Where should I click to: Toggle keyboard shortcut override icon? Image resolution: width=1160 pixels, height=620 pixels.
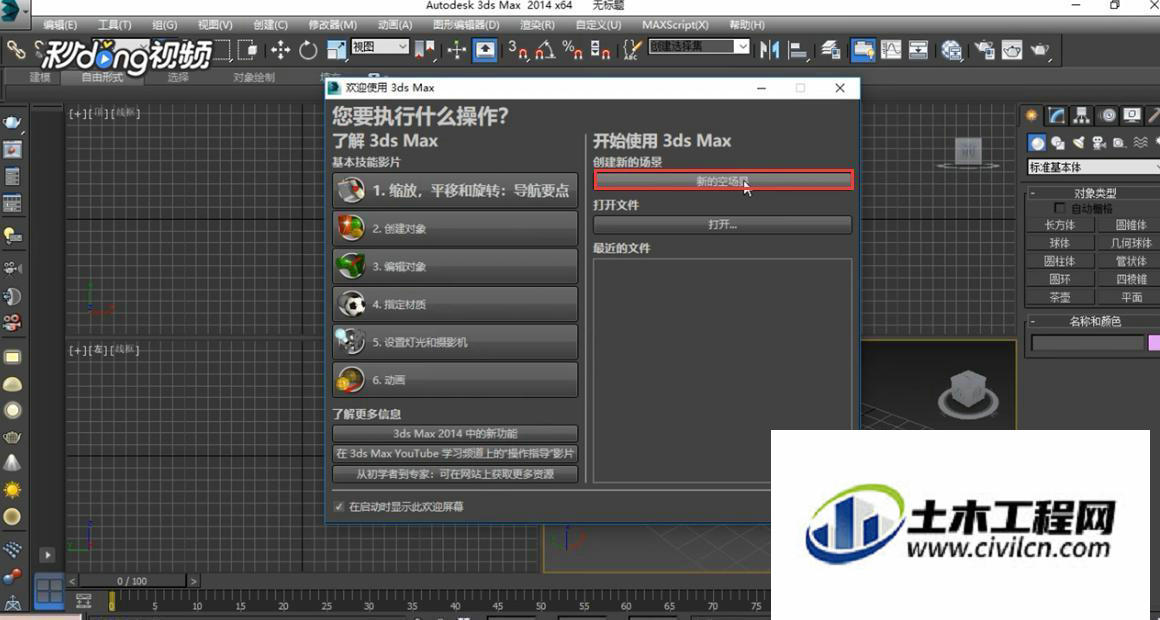click(x=485, y=50)
